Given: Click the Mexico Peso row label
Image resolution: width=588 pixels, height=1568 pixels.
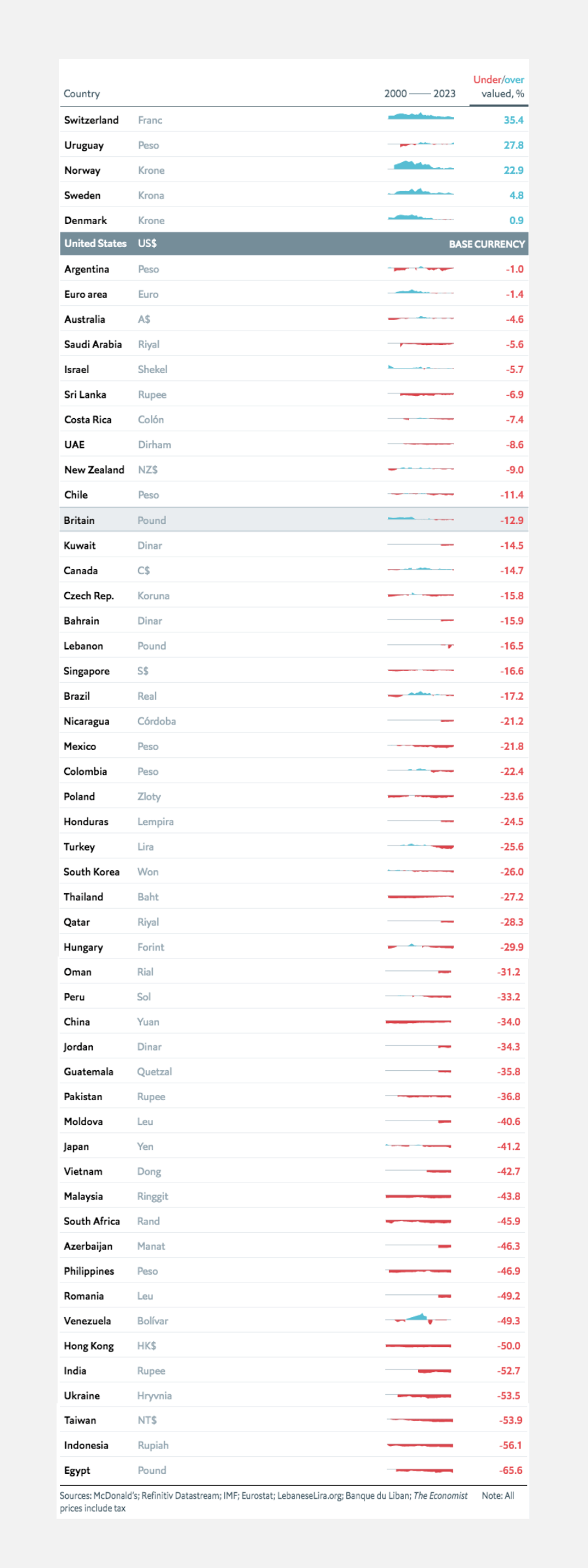Looking at the screenshot, I should coord(80,746).
